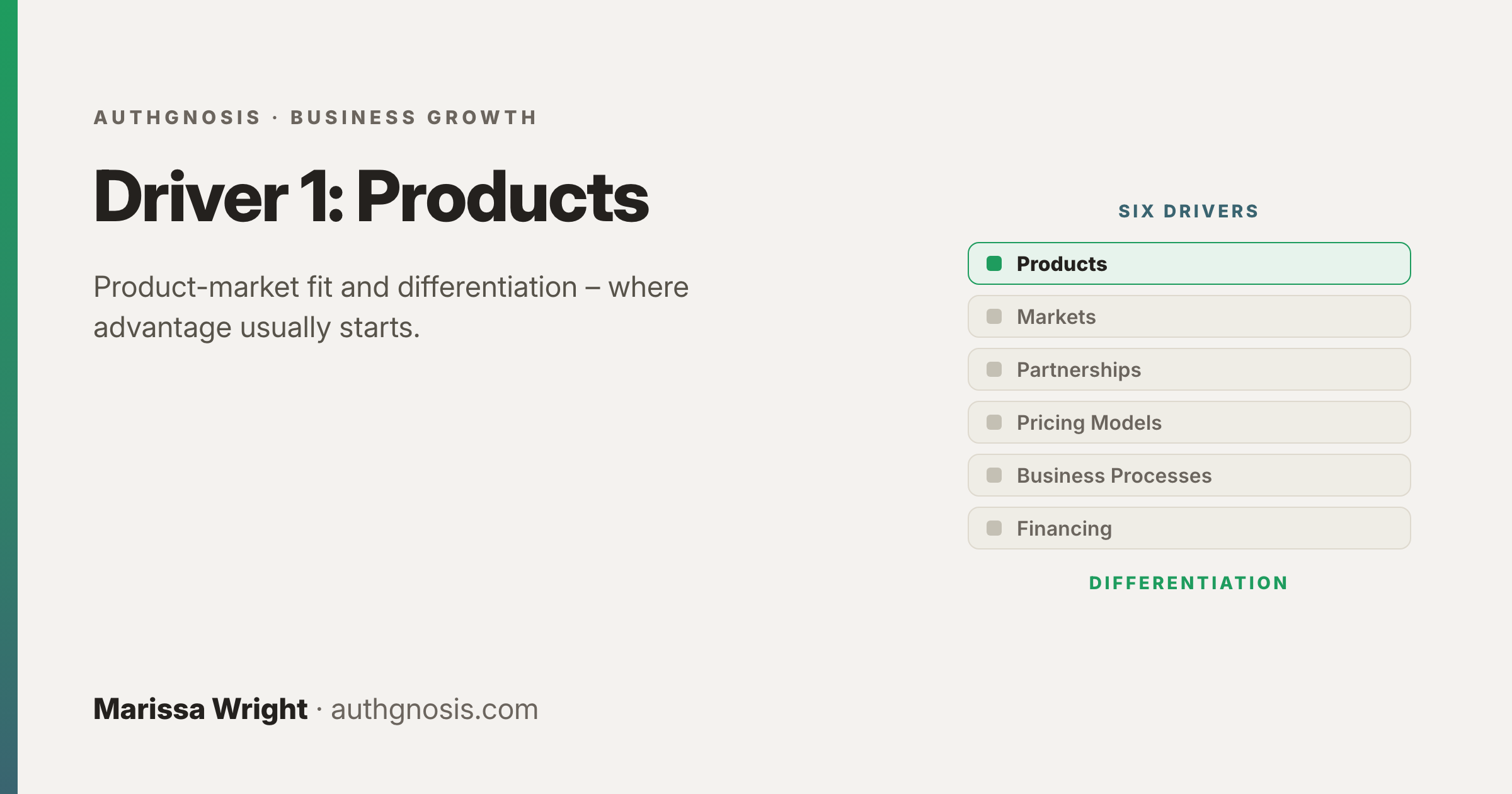Open the Financing driver row
The width and height of the screenshot is (1512, 794).
1189,528
